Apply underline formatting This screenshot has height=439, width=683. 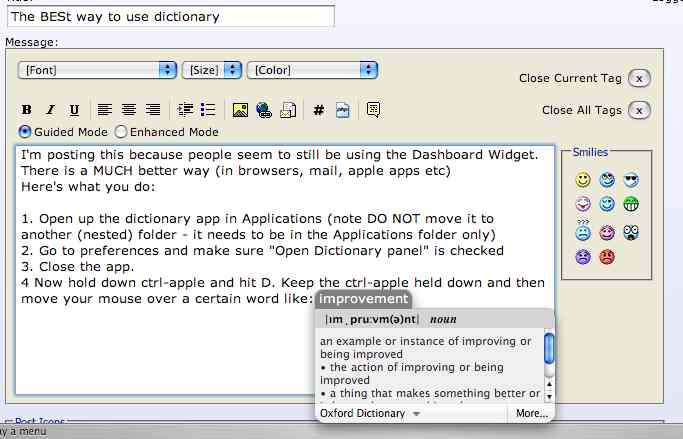[74, 110]
